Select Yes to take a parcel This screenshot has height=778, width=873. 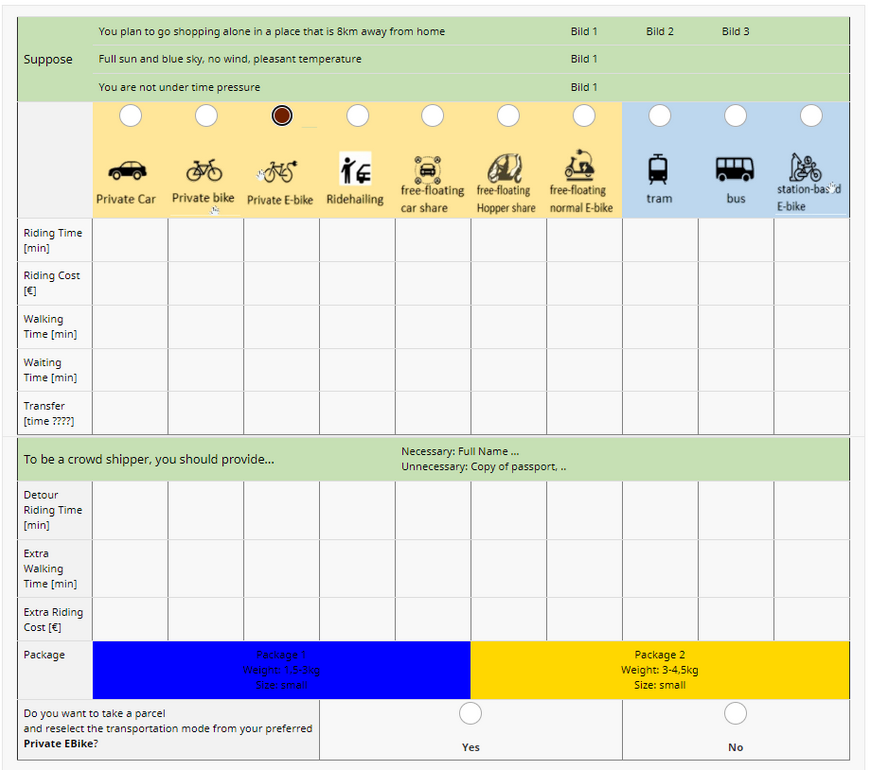coord(470,713)
